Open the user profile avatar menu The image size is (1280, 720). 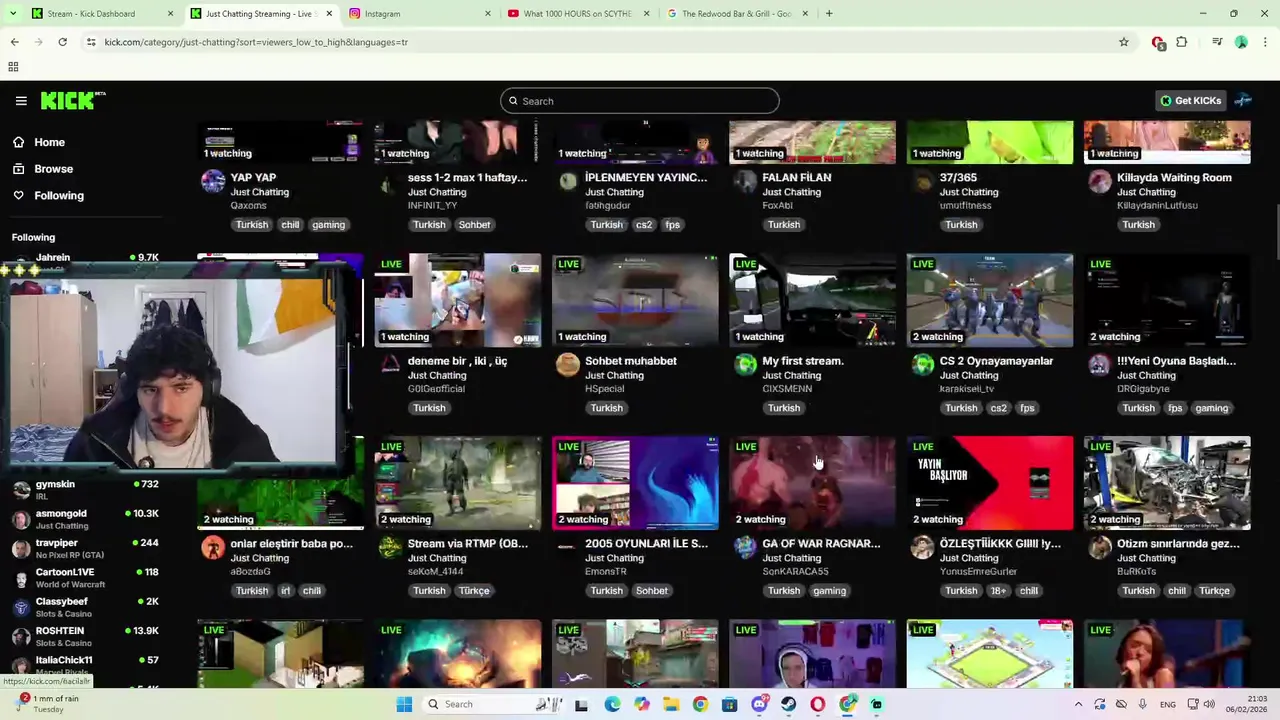(1243, 101)
